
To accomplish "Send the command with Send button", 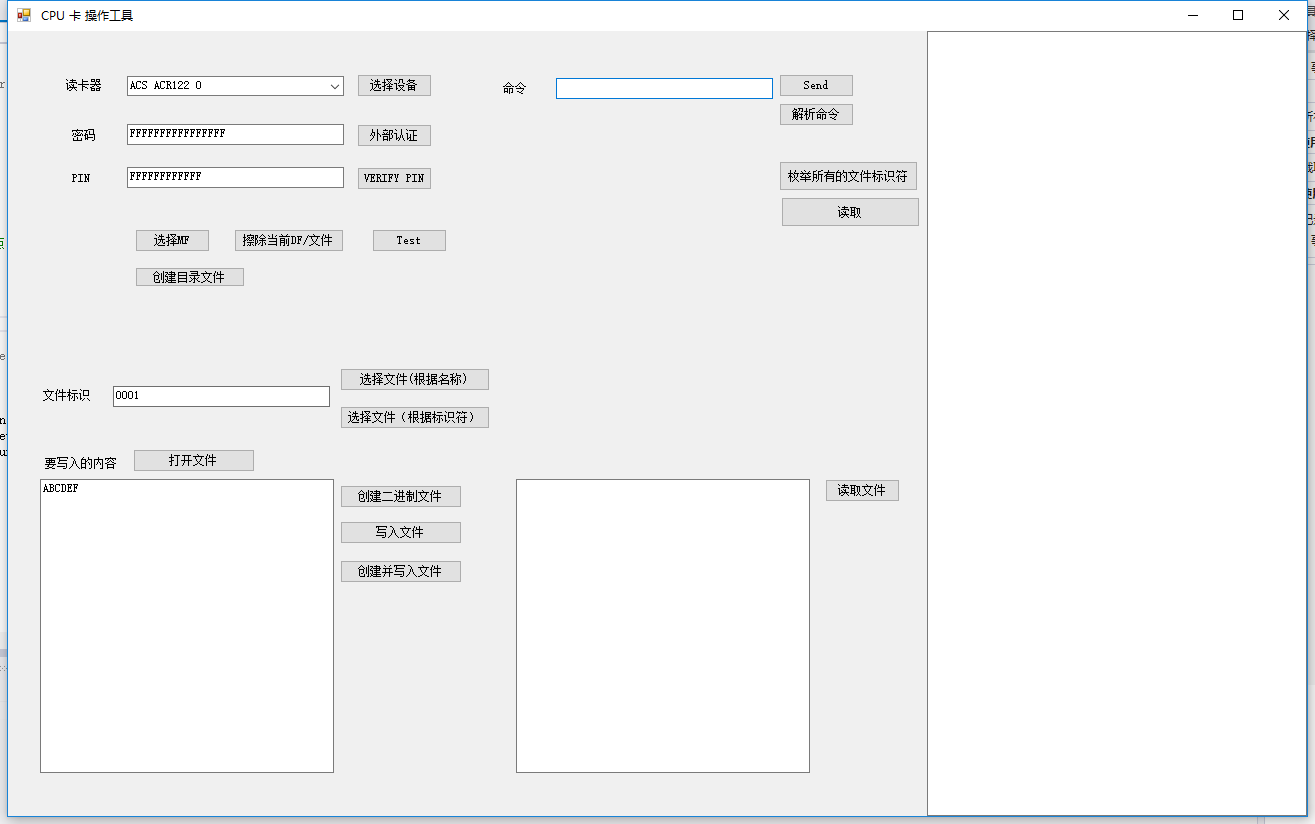I will 816,85.
